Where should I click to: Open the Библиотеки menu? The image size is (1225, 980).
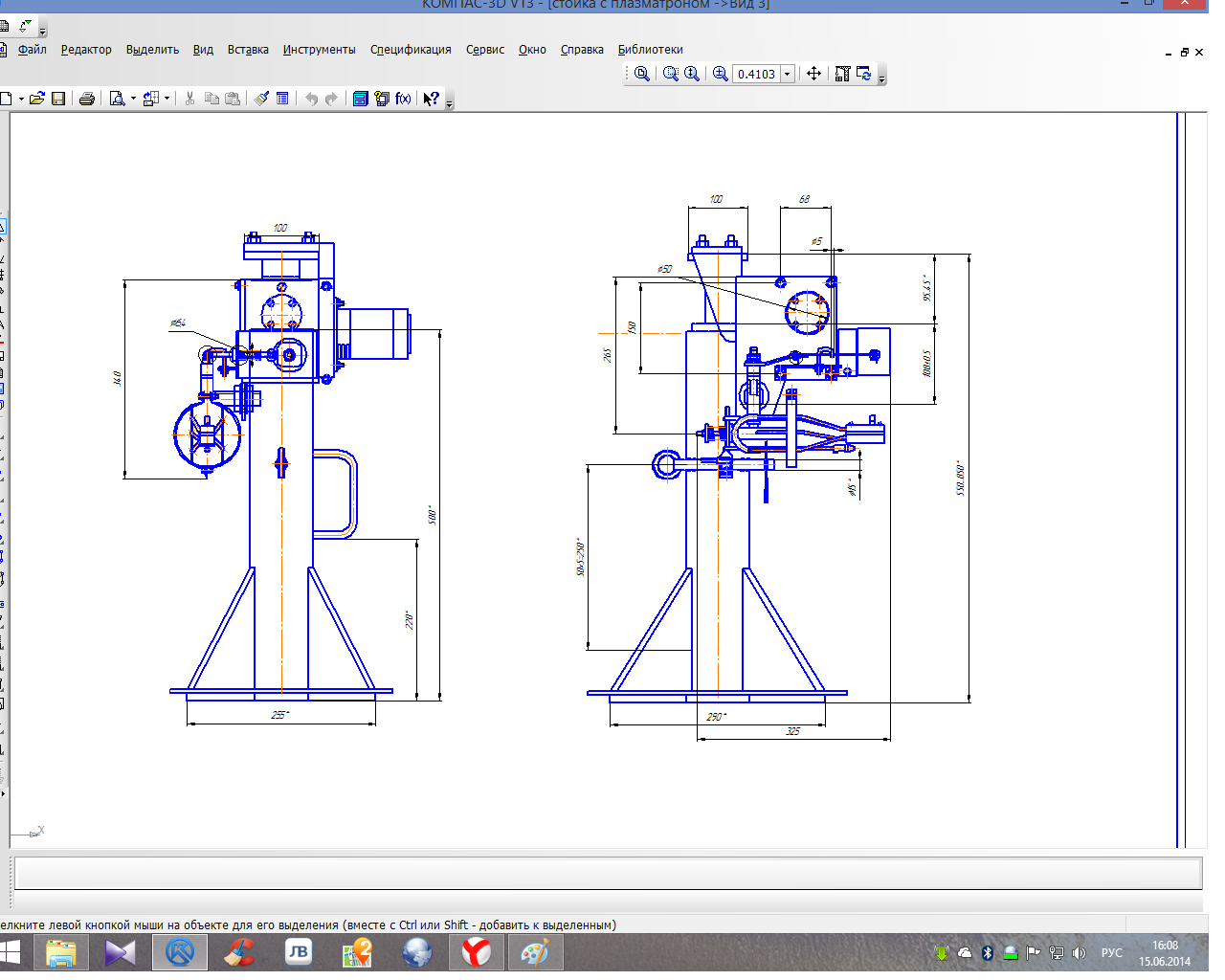(x=650, y=50)
